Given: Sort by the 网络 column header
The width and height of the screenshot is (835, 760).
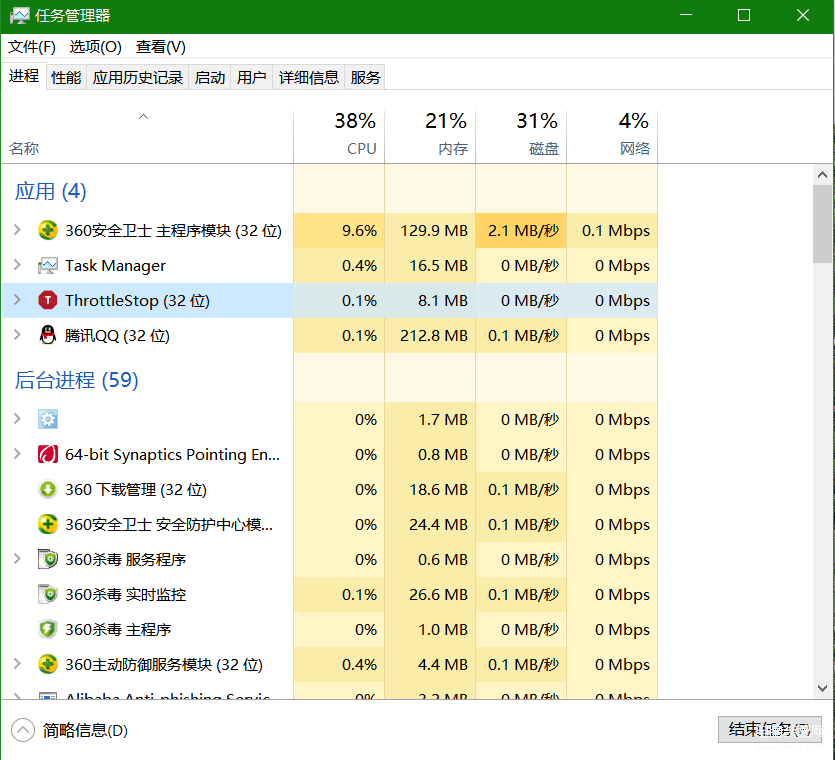Looking at the screenshot, I should 612,136.
